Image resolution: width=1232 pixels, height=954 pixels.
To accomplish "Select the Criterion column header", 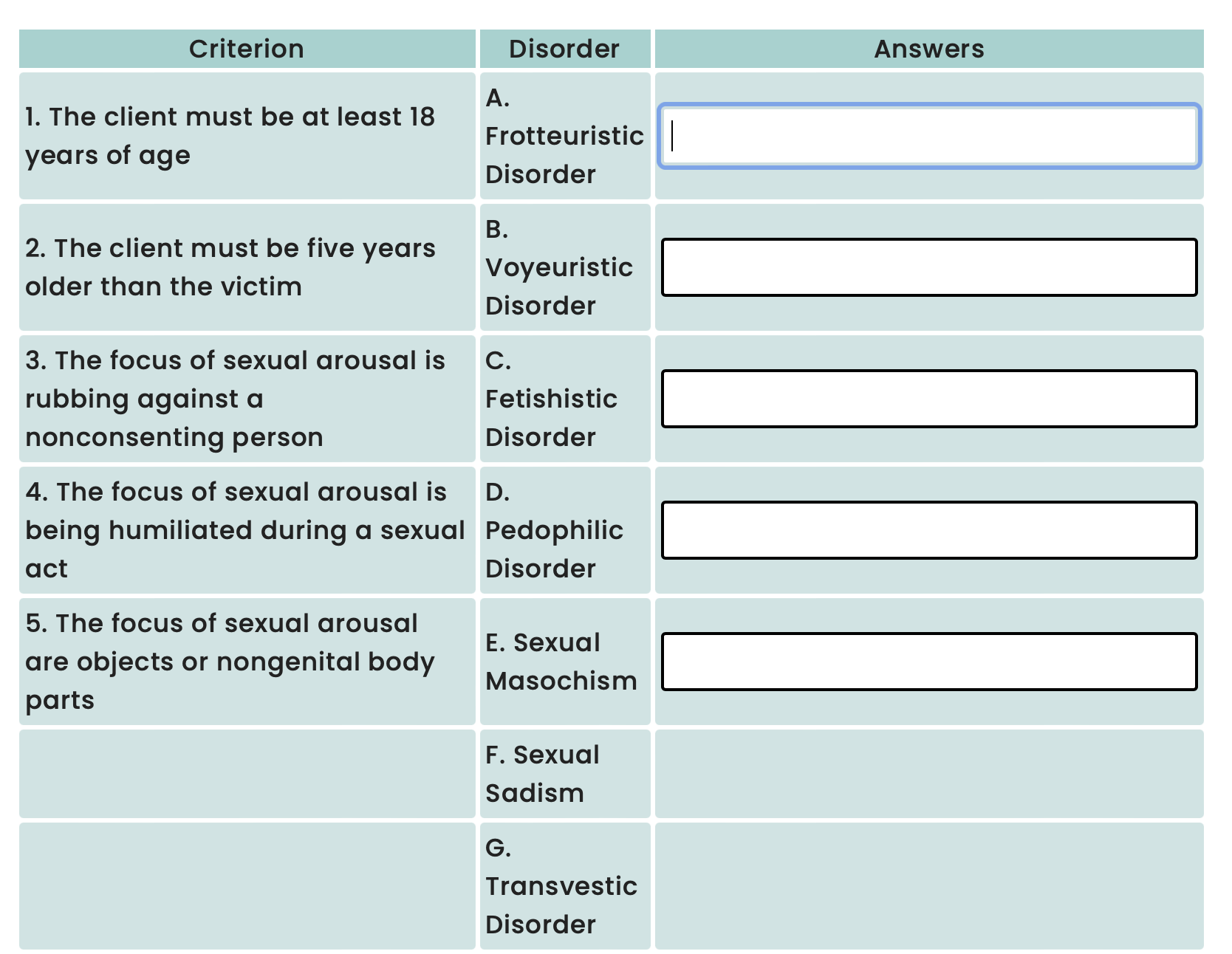I will [247, 49].
